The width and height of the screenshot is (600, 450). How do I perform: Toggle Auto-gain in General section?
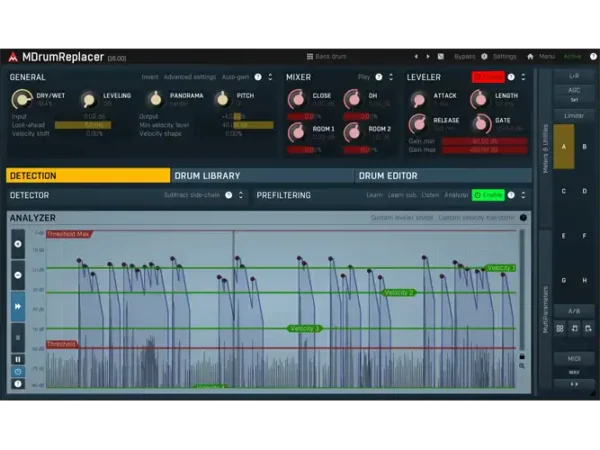(x=235, y=77)
